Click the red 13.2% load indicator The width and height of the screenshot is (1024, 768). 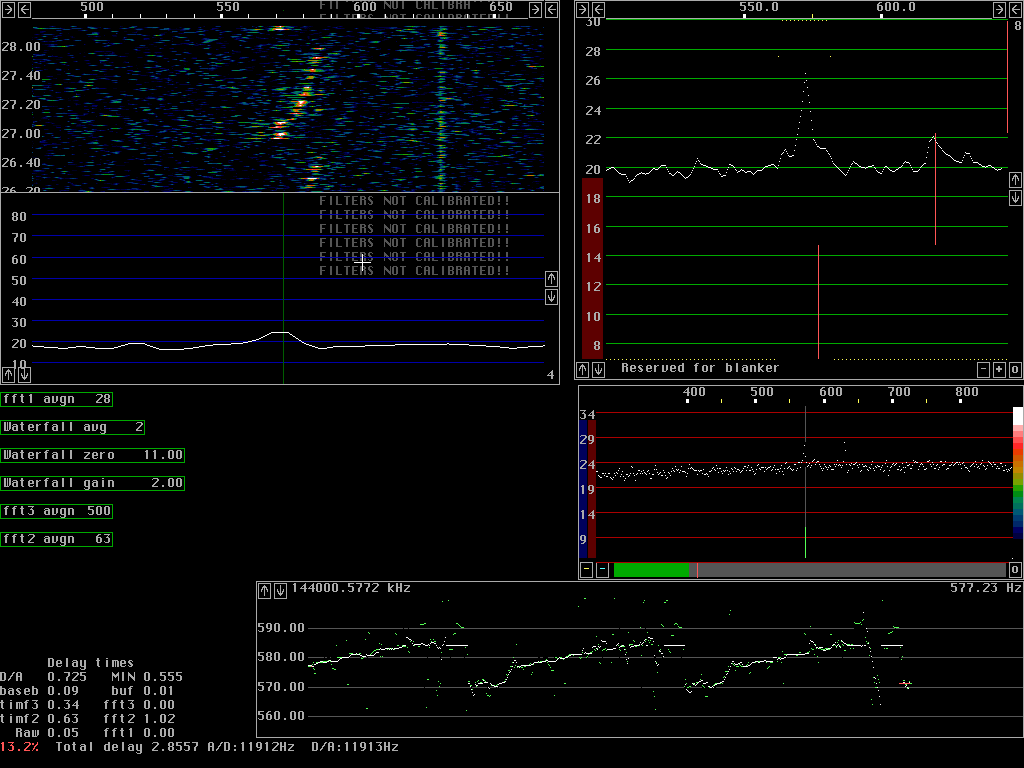[20, 746]
